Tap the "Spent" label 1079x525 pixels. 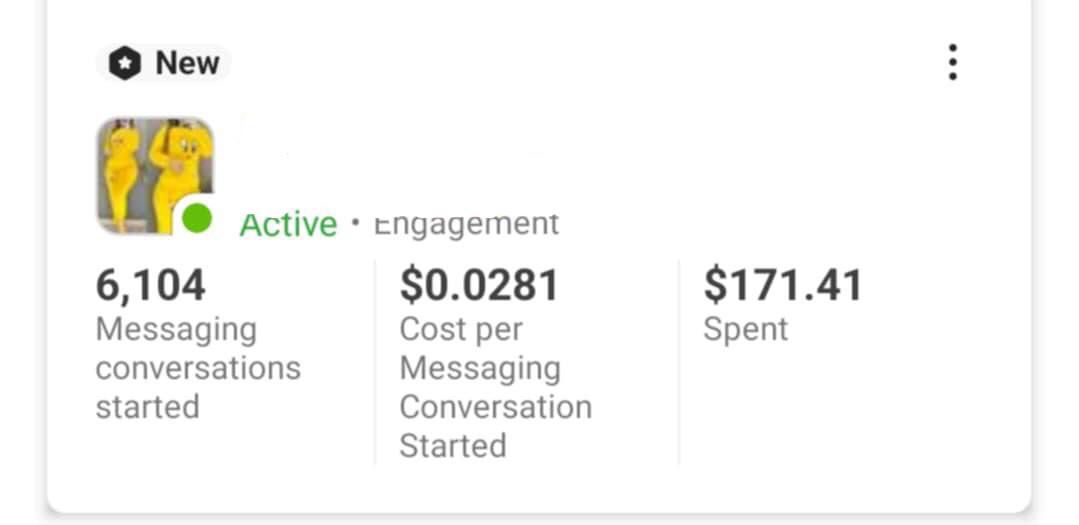(745, 329)
